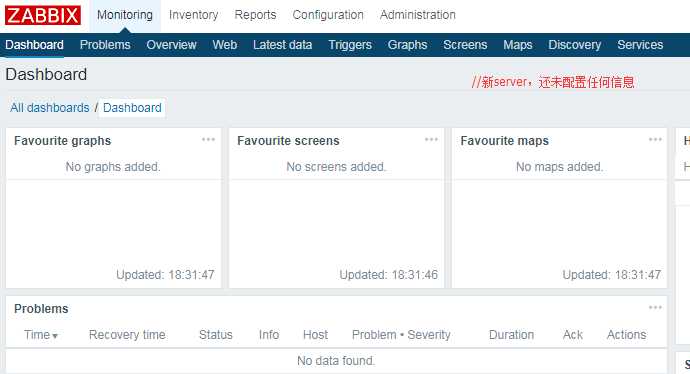The height and width of the screenshot is (374, 690).
Task: Click the Problem column header
Action: coord(374,335)
